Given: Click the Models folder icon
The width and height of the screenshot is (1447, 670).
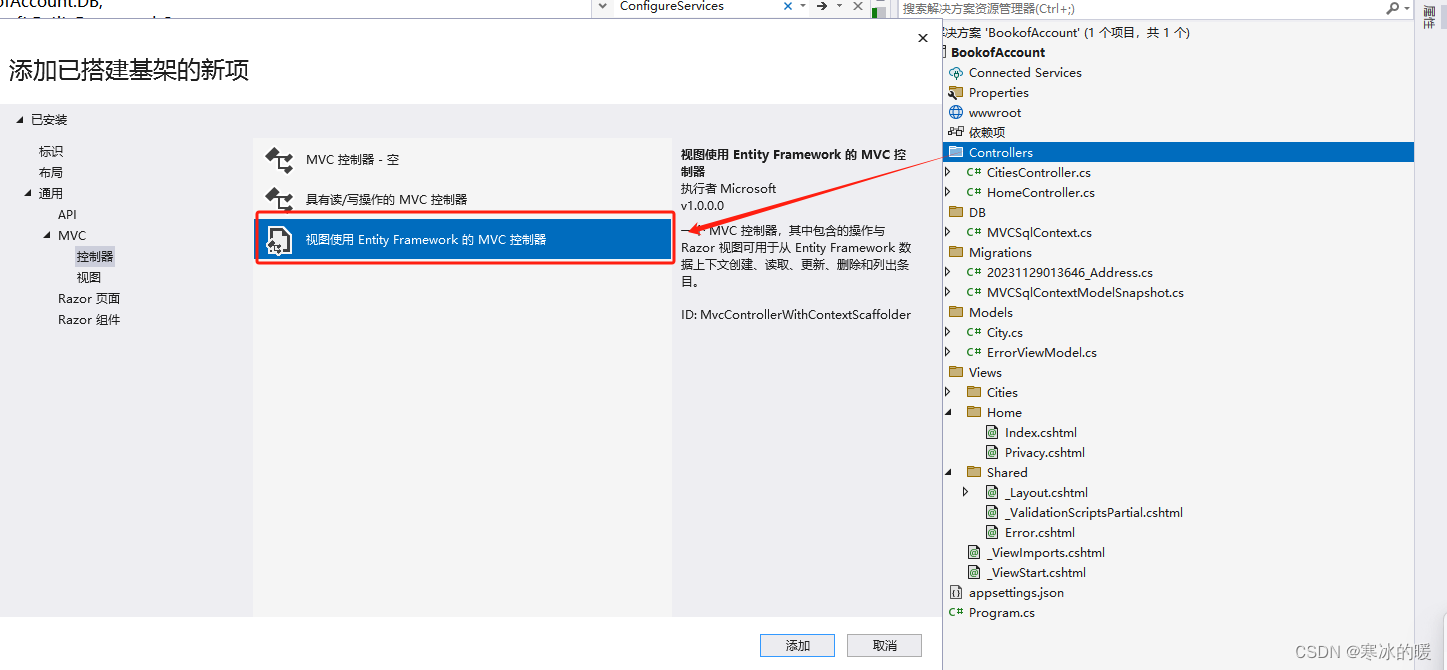Looking at the screenshot, I should click(956, 313).
